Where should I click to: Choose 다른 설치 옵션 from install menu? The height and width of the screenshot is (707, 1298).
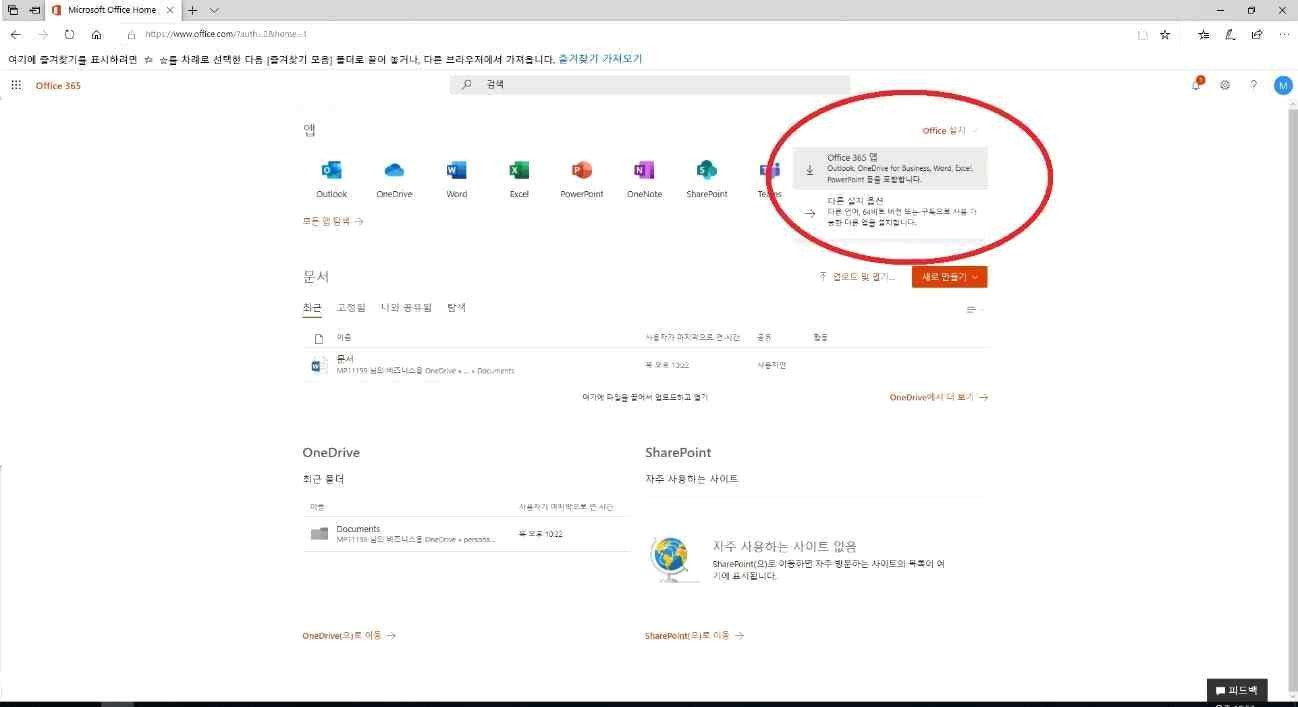[x=890, y=212]
